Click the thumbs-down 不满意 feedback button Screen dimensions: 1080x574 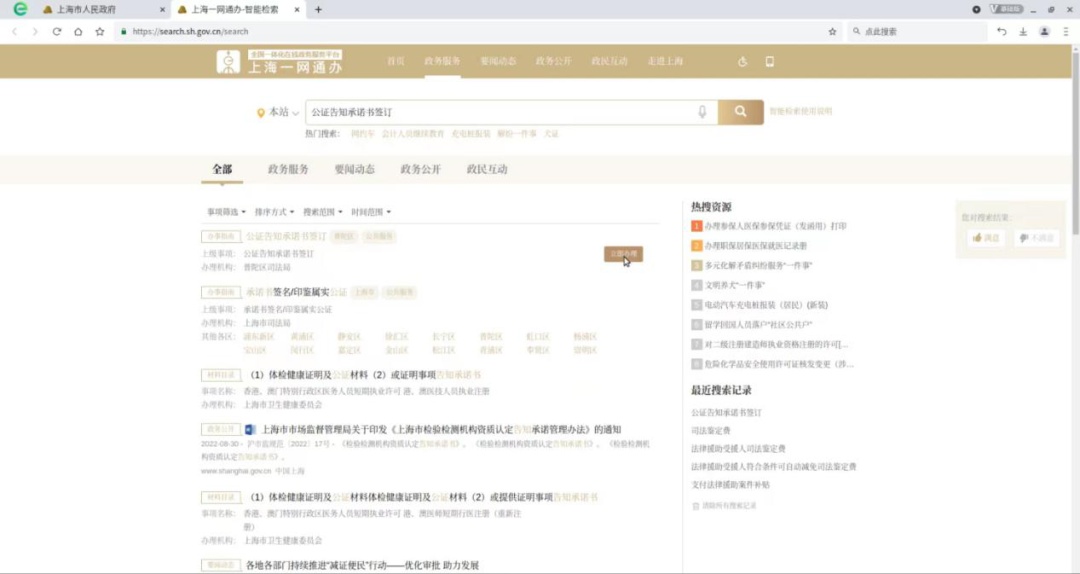coord(1036,238)
